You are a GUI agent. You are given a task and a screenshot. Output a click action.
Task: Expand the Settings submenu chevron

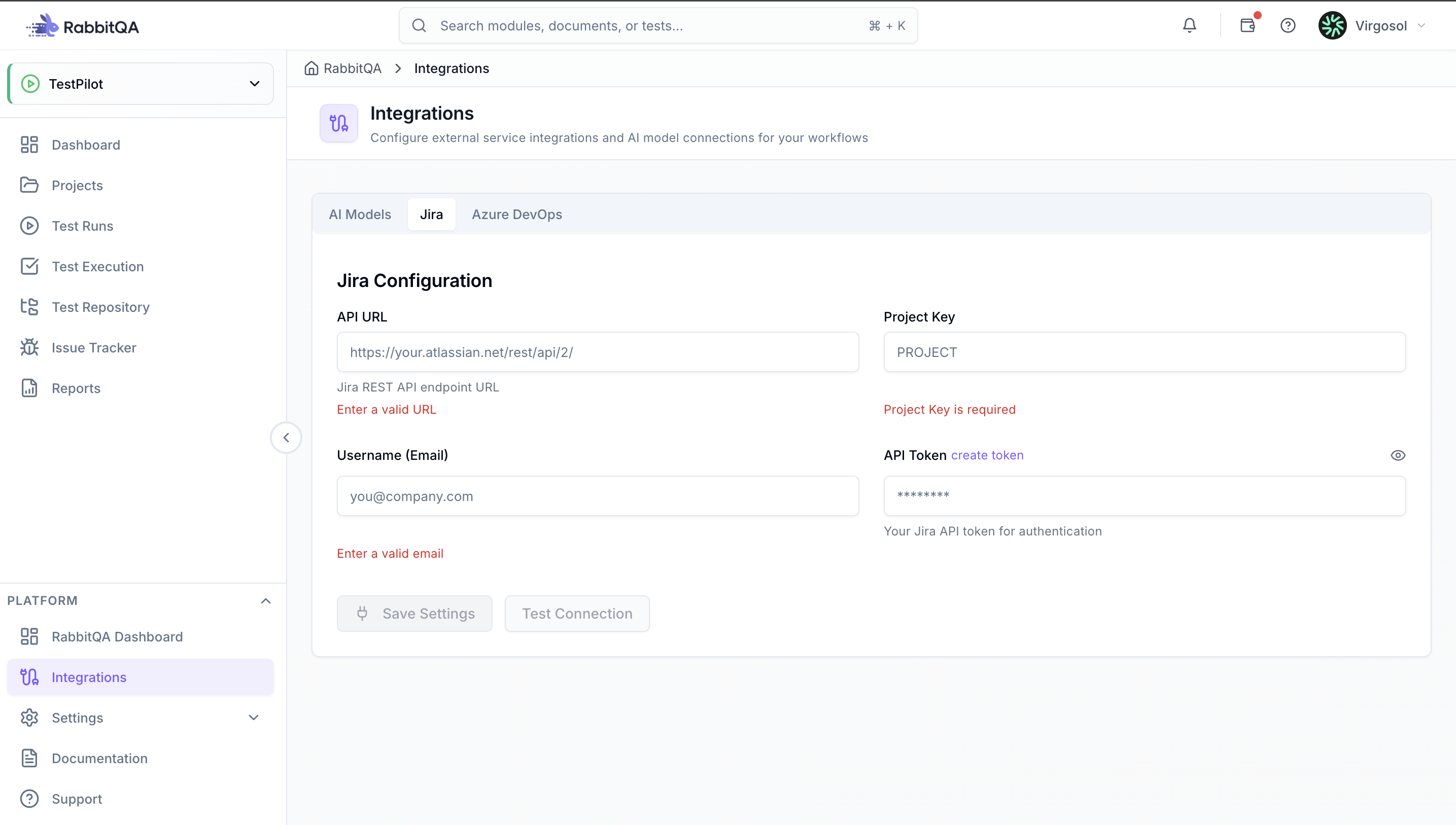tap(254, 718)
